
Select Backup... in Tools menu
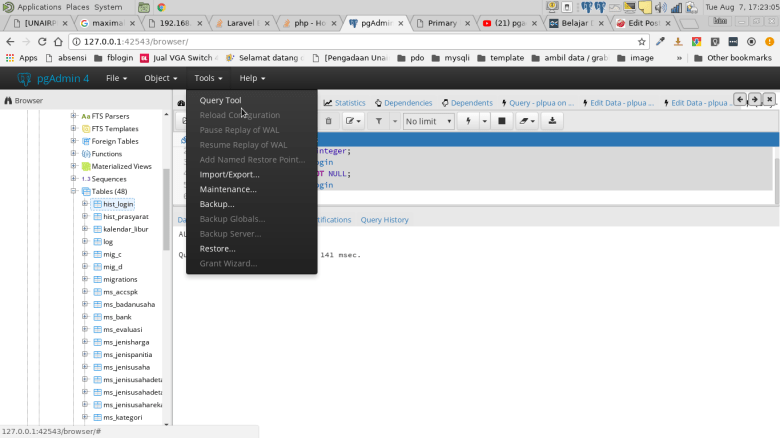pyautogui.click(x=217, y=204)
